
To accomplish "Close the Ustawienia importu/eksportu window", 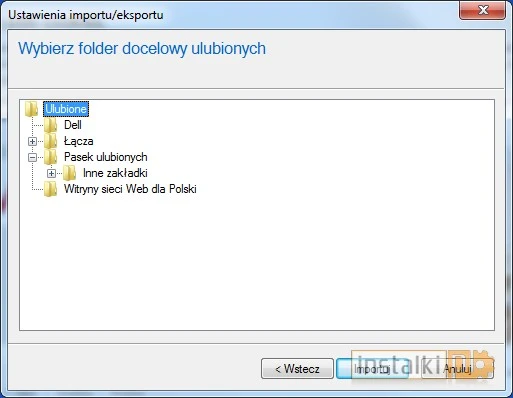I will [x=482, y=10].
